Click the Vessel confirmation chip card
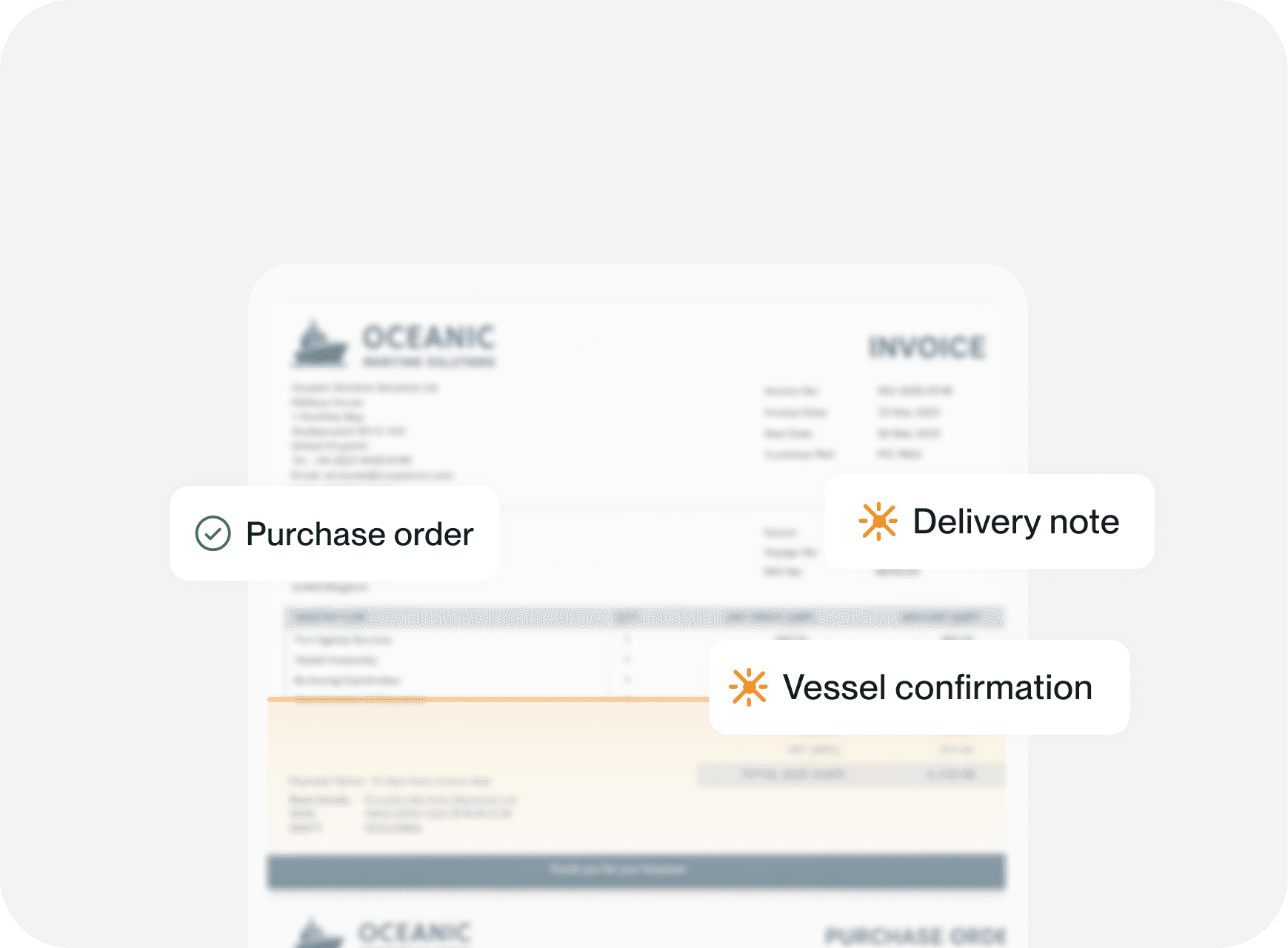The height and width of the screenshot is (948, 1288). pyautogui.click(x=919, y=687)
